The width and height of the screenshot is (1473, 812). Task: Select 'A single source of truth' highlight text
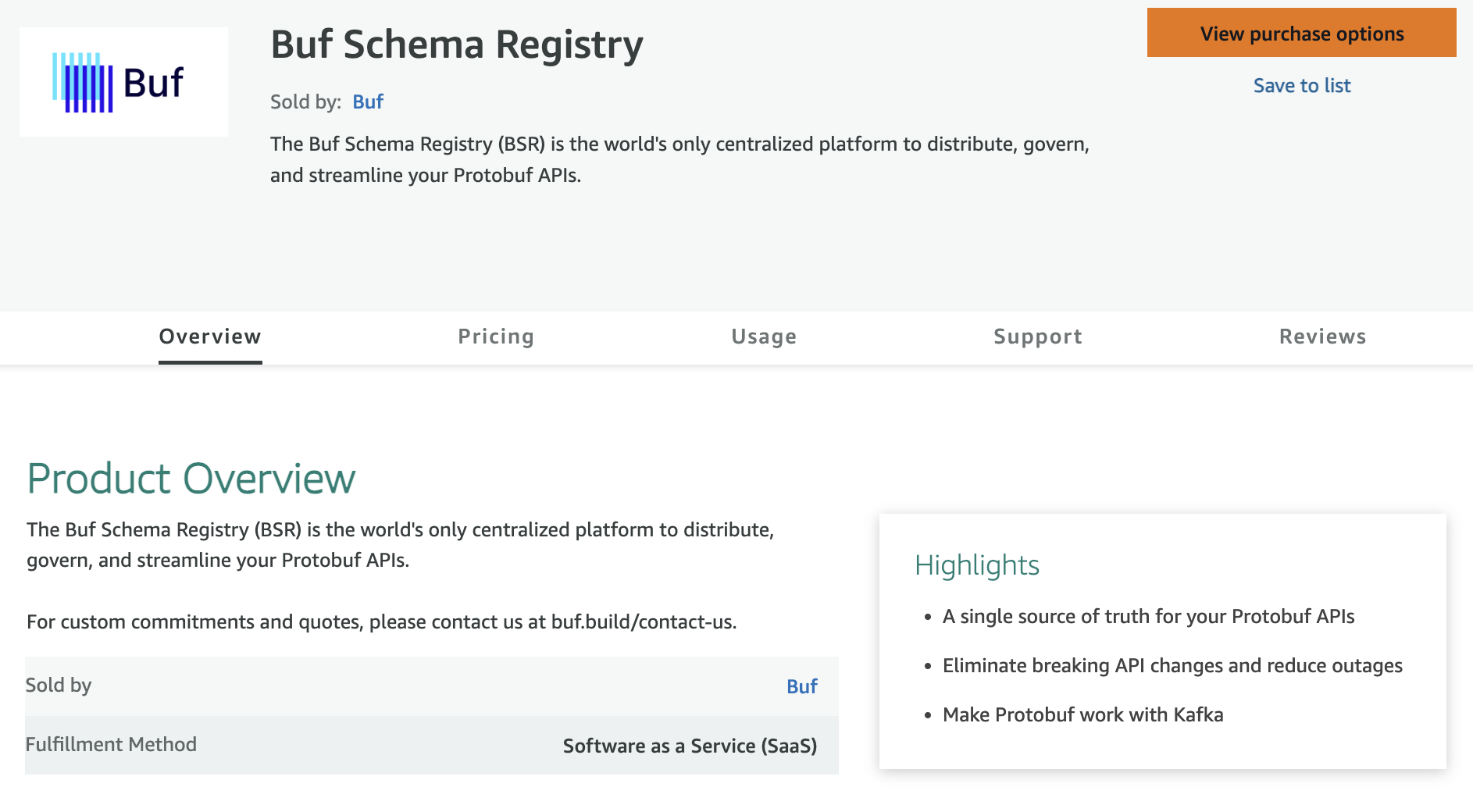[x=1148, y=617]
